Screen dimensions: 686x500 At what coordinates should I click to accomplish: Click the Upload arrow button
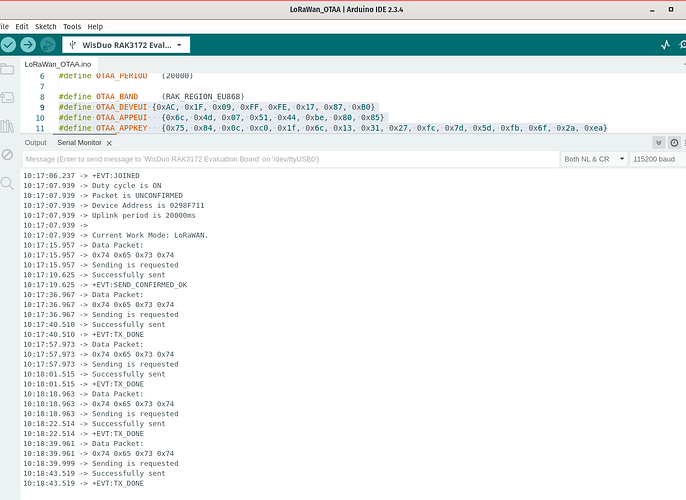28,45
